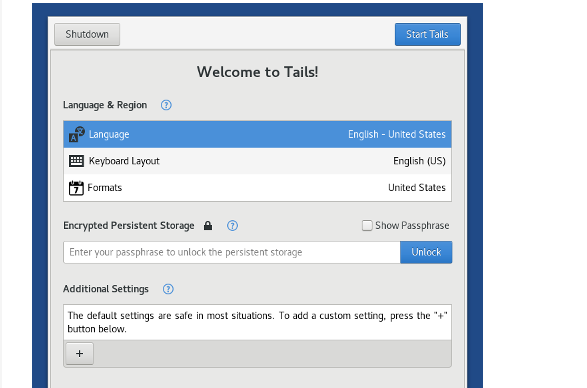Open Additional Settings help icon
This screenshot has width=587, height=388.
[168, 289]
